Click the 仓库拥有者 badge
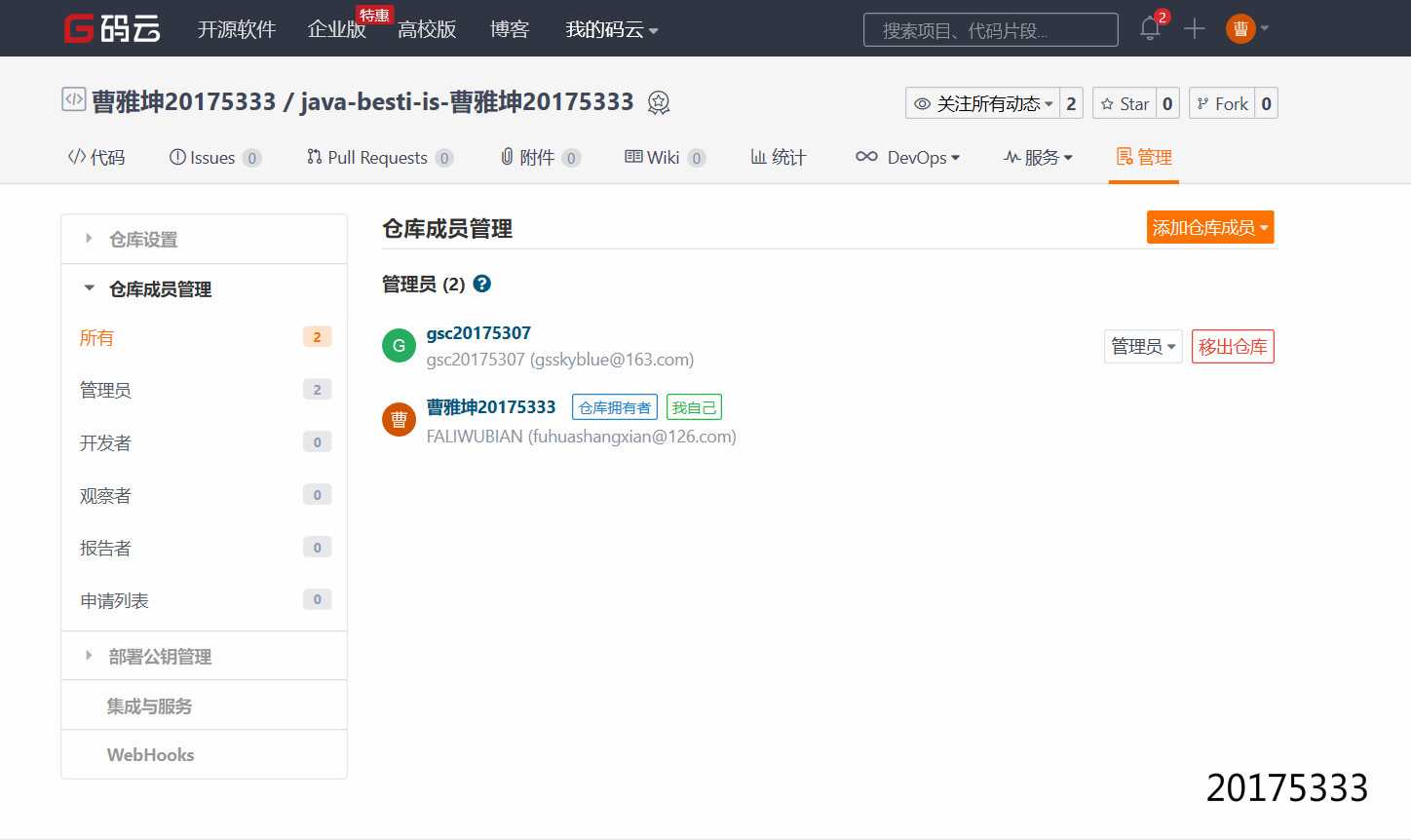 (615, 407)
